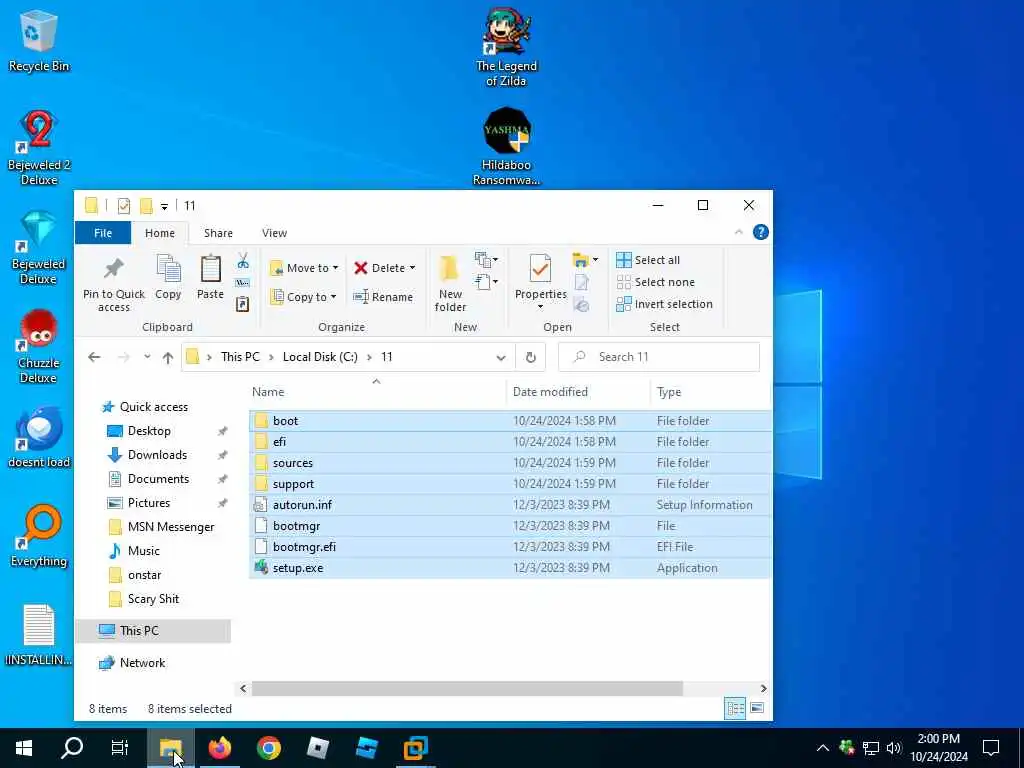This screenshot has height=768, width=1024.
Task: Click the Copy ribbon button
Action: (x=168, y=278)
